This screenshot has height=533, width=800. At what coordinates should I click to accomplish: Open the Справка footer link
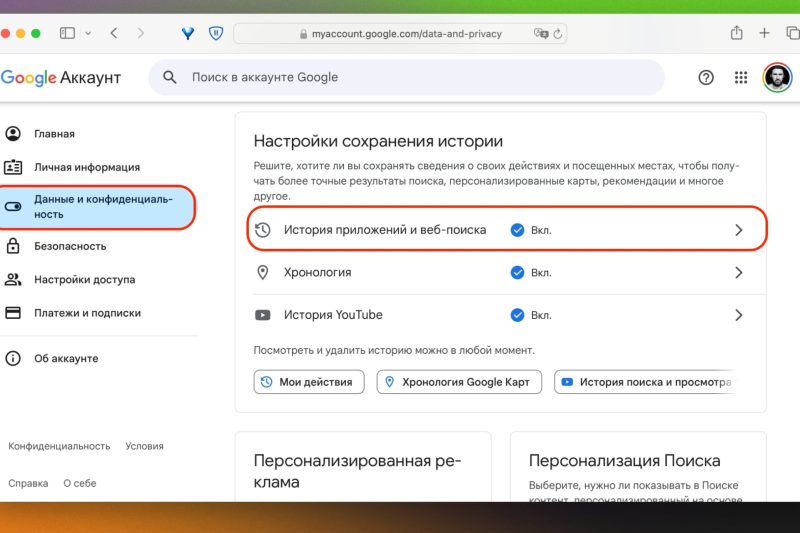point(28,484)
